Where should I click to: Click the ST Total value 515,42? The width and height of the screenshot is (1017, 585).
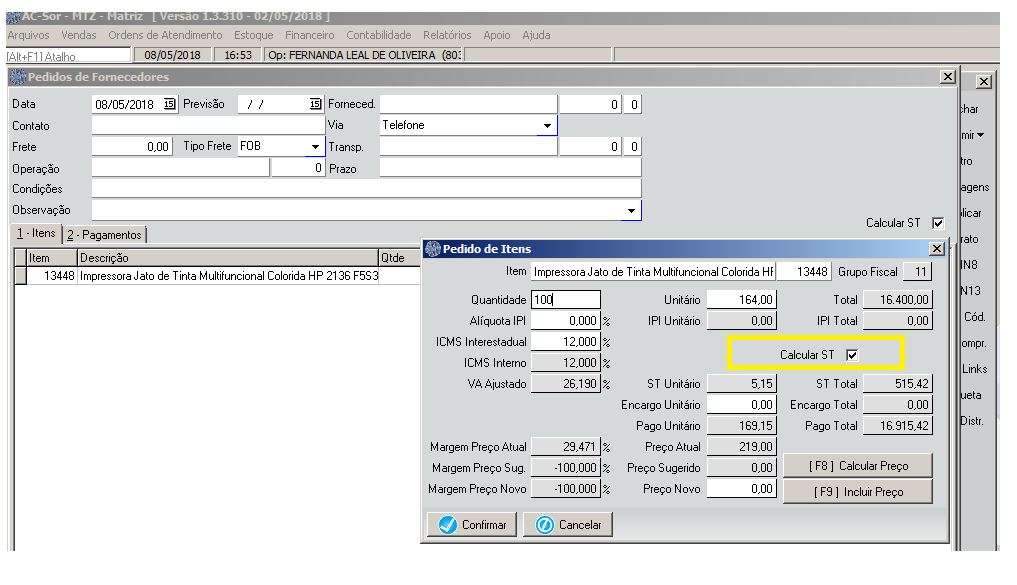click(898, 384)
